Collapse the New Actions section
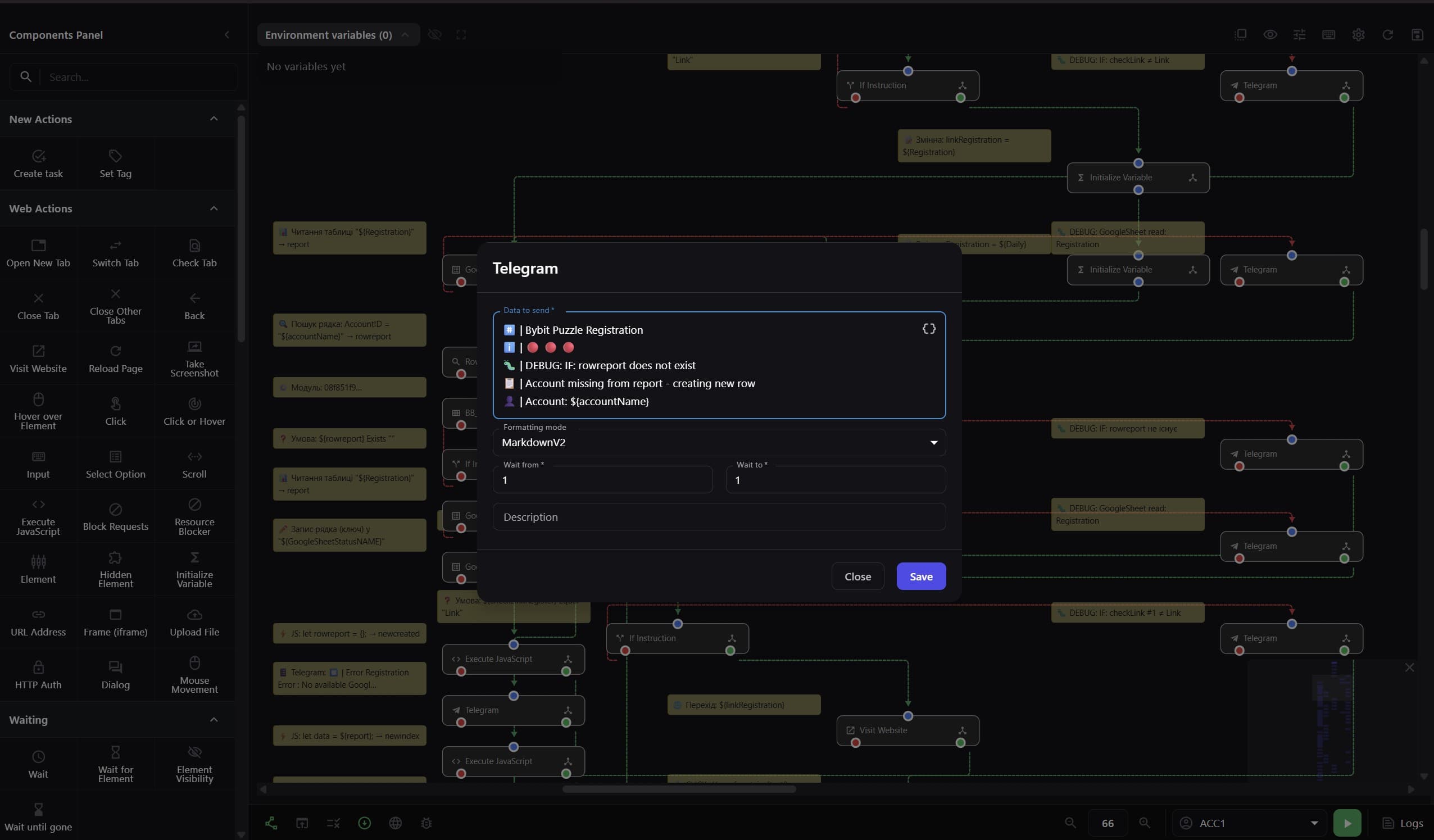Image resolution: width=1434 pixels, height=840 pixels. click(214, 119)
